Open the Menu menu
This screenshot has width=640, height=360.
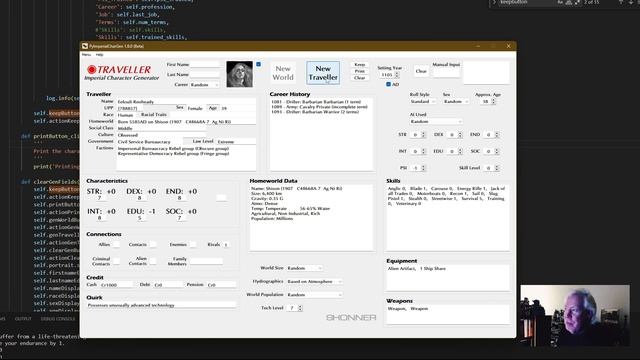(86, 54)
